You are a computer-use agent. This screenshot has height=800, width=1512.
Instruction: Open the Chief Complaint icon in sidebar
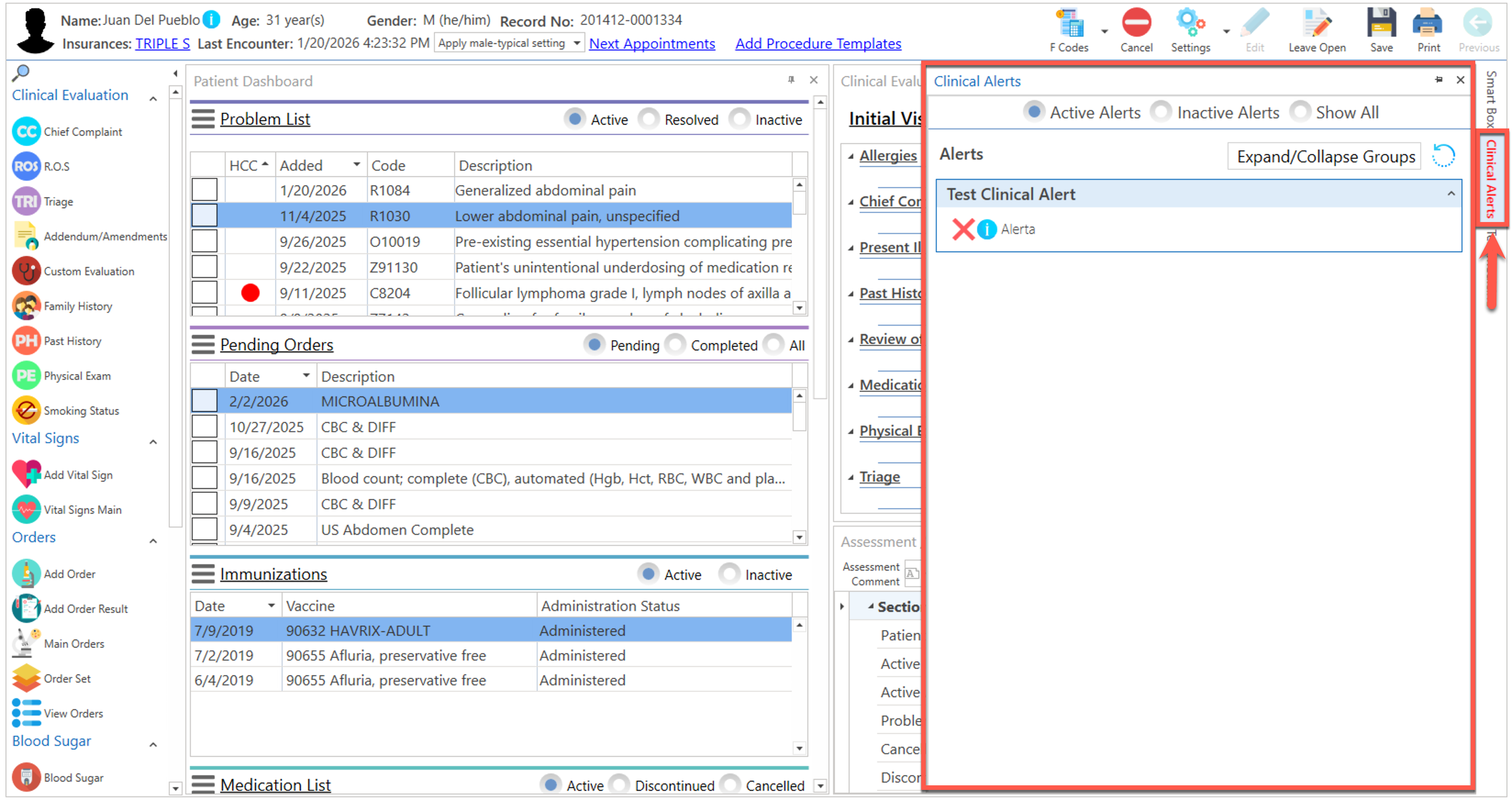point(27,132)
